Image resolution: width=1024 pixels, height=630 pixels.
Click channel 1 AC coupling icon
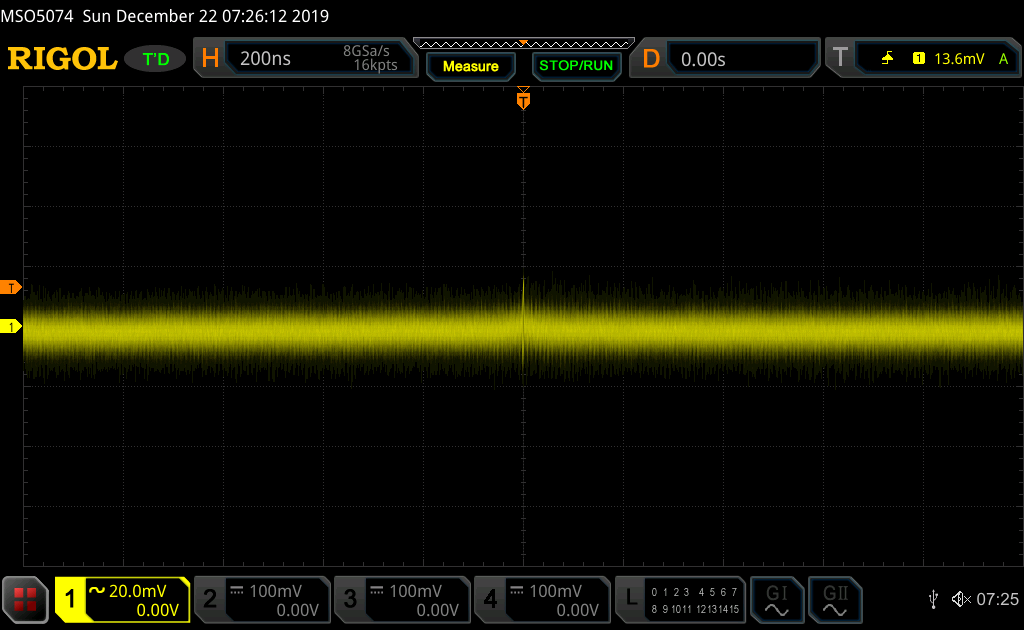coord(97,591)
